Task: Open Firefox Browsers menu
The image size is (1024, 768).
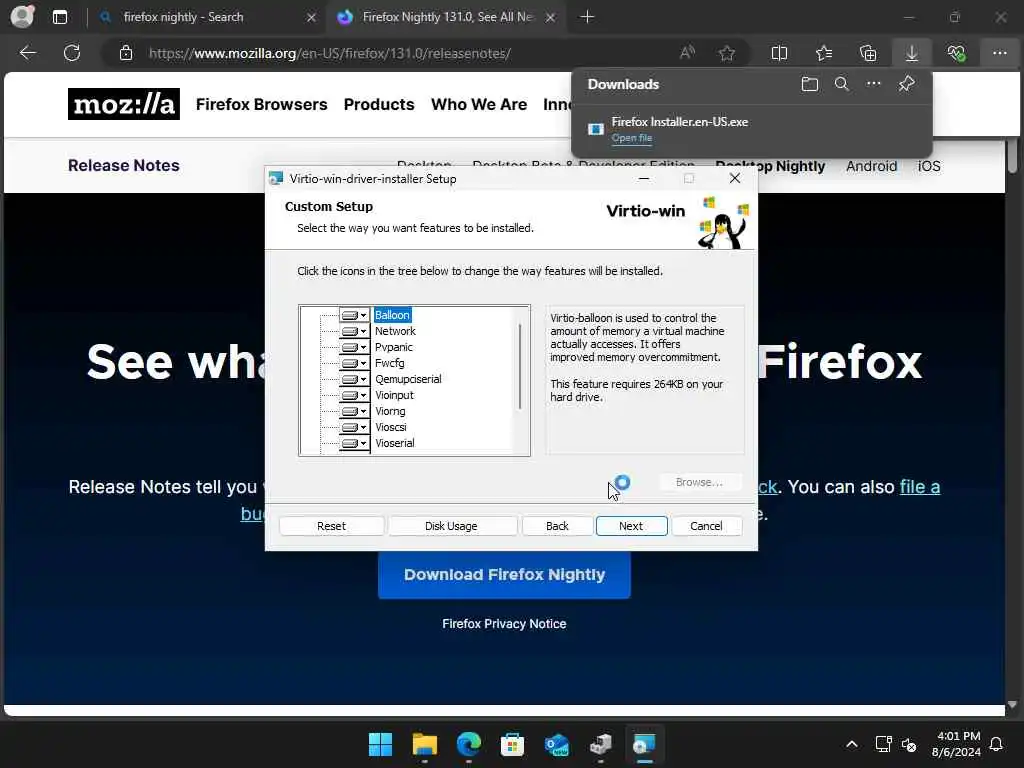Action: [261, 104]
